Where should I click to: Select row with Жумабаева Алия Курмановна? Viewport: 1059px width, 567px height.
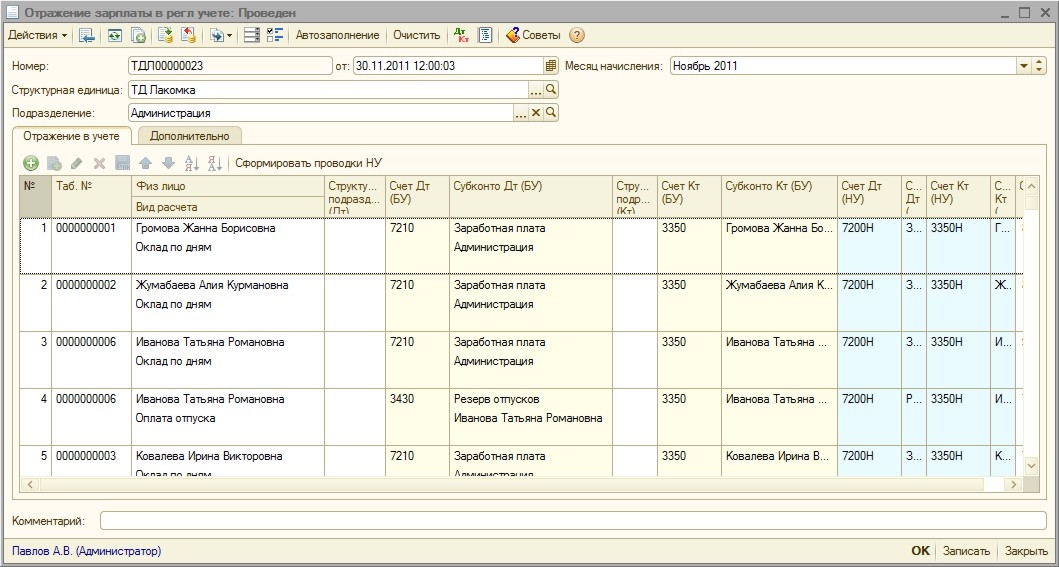click(212, 285)
